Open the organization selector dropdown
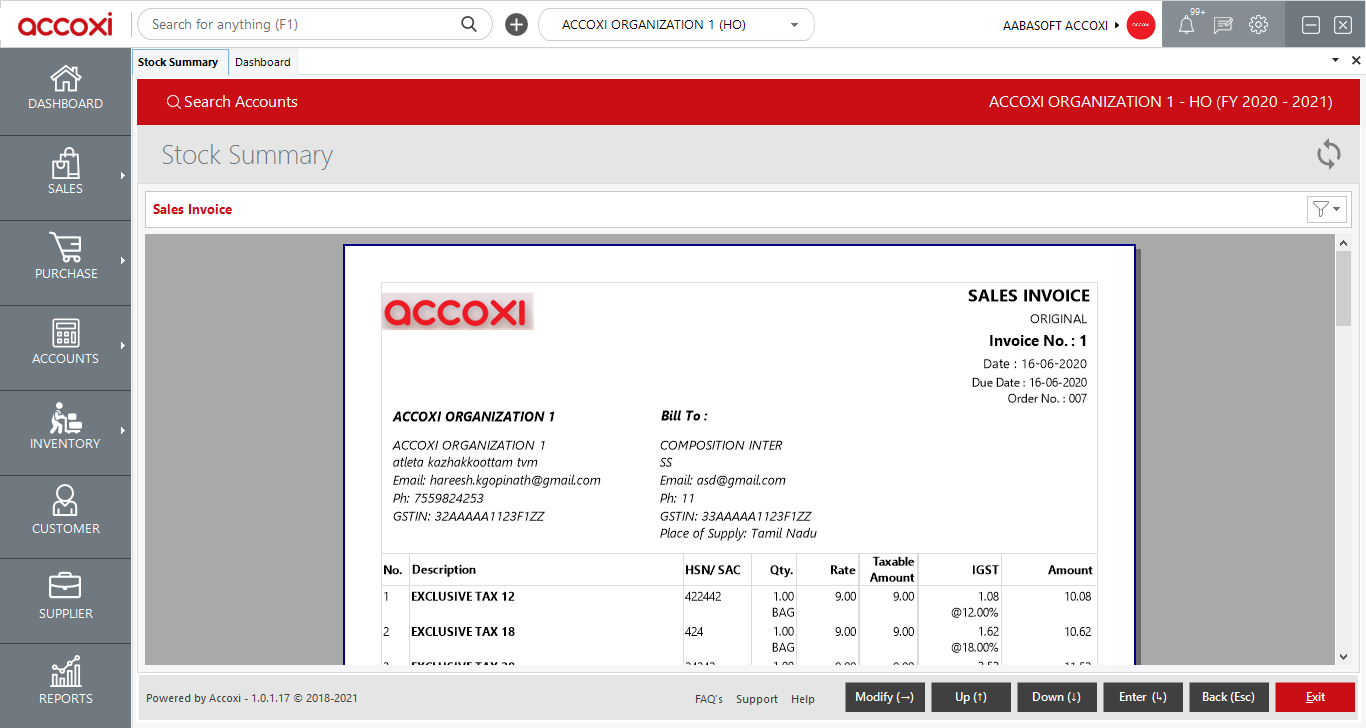This screenshot has height=728, width=1366. pyautogui.click(x=676, y=25)
